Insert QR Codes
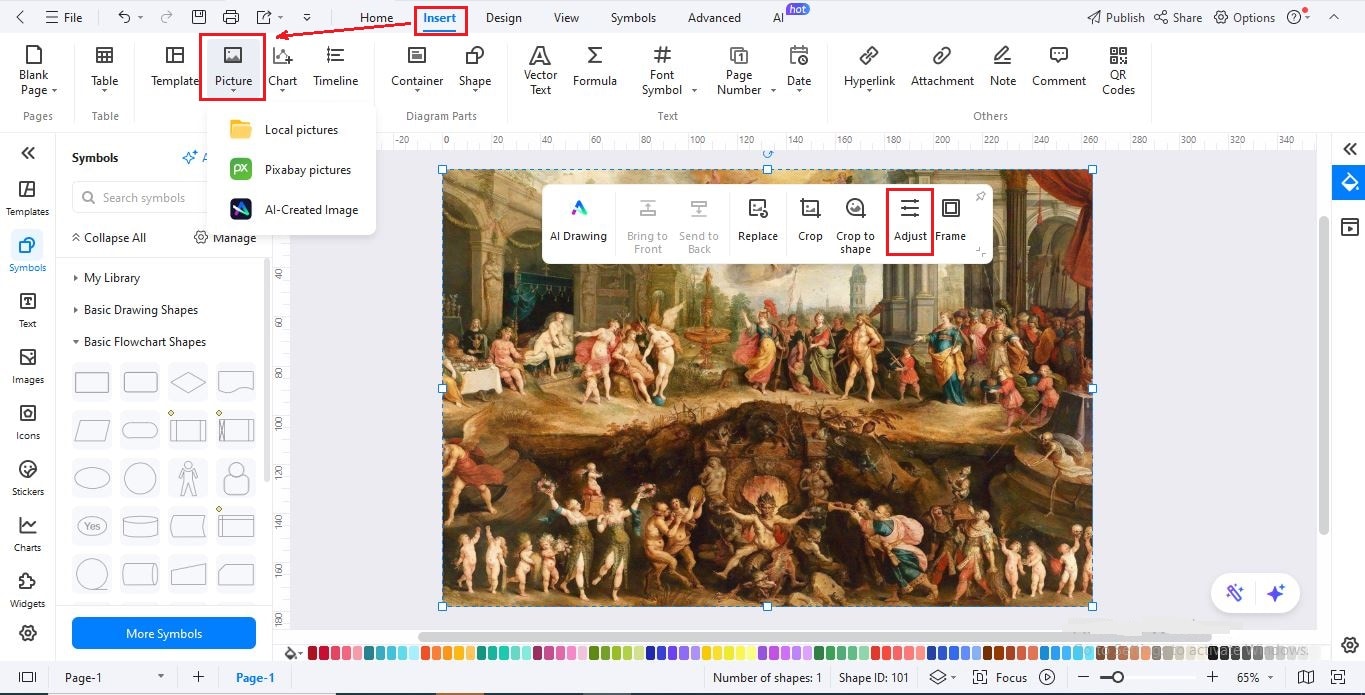Image resolution: width=1365 pixels, height=695 pixels. point(1118,69)
